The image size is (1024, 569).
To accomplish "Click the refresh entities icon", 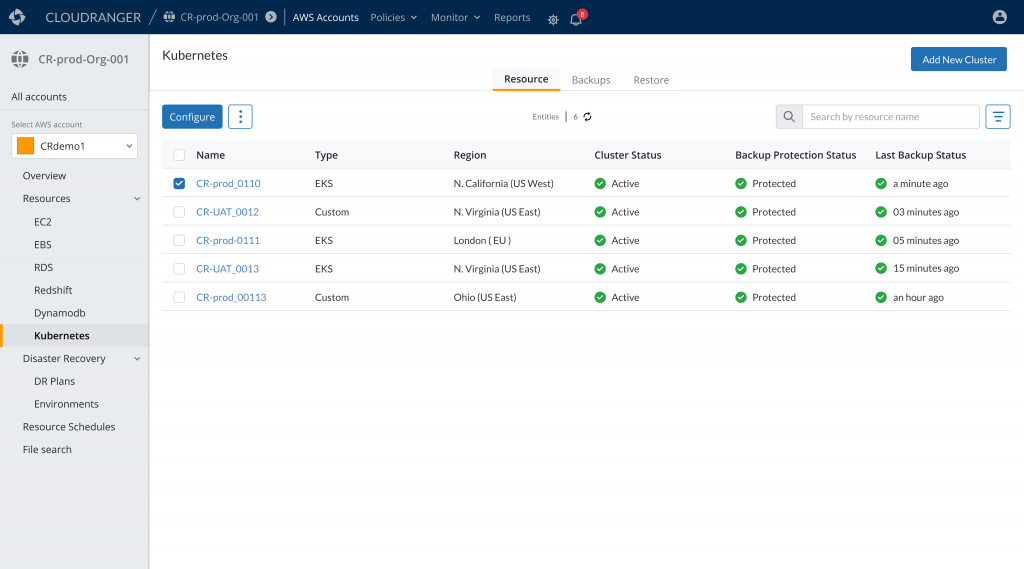I will [588, 117].
